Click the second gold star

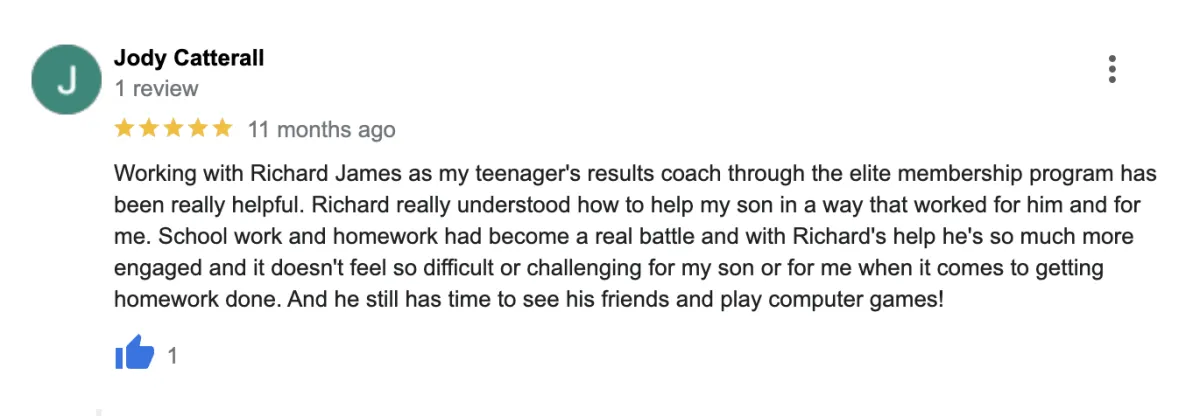tap(150, 129)
